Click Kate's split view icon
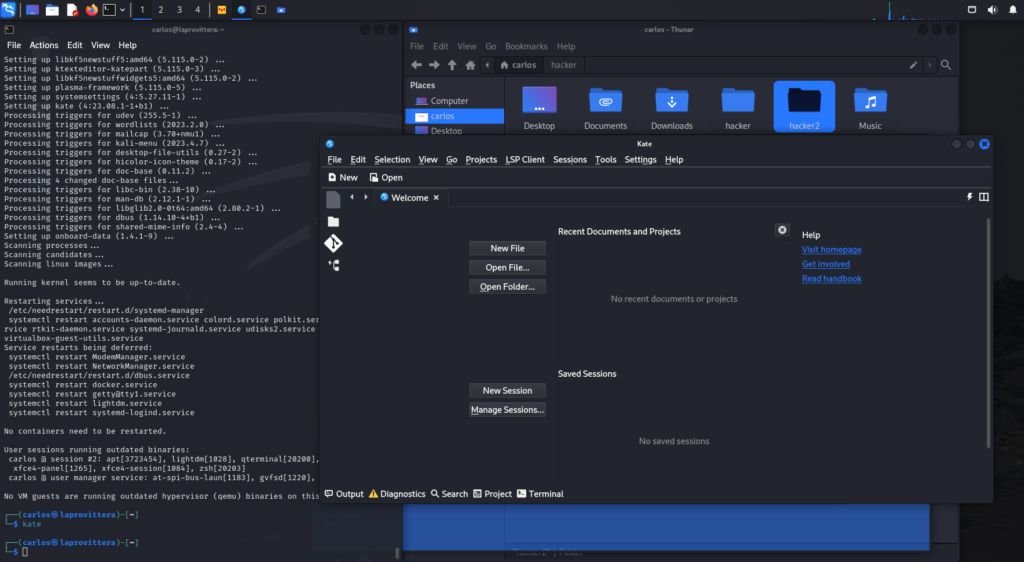 984,196
